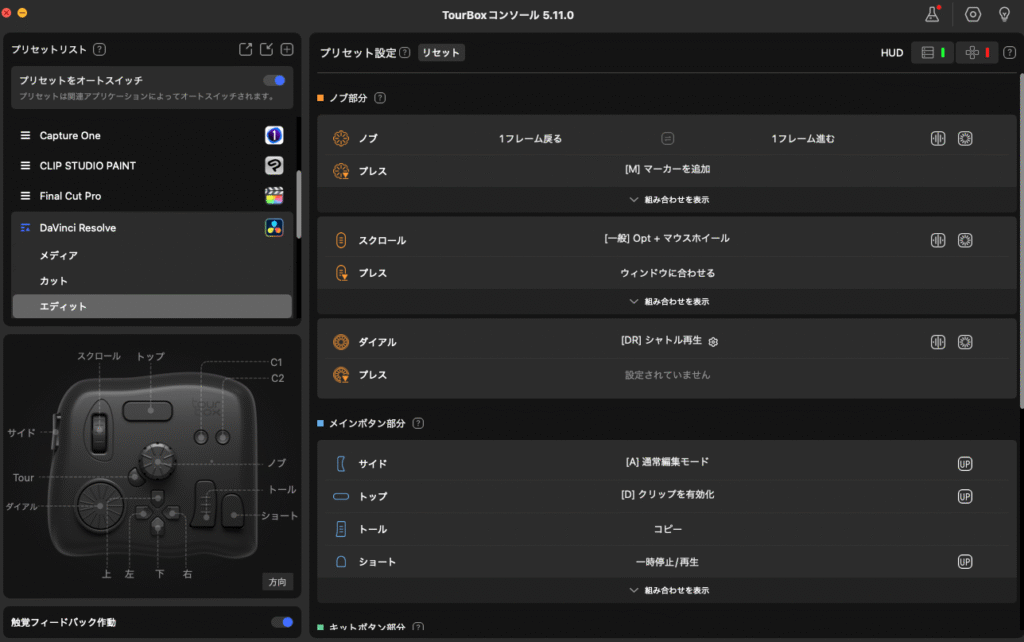Select the カット page under DaVinci Resolve

click(54, 281)
